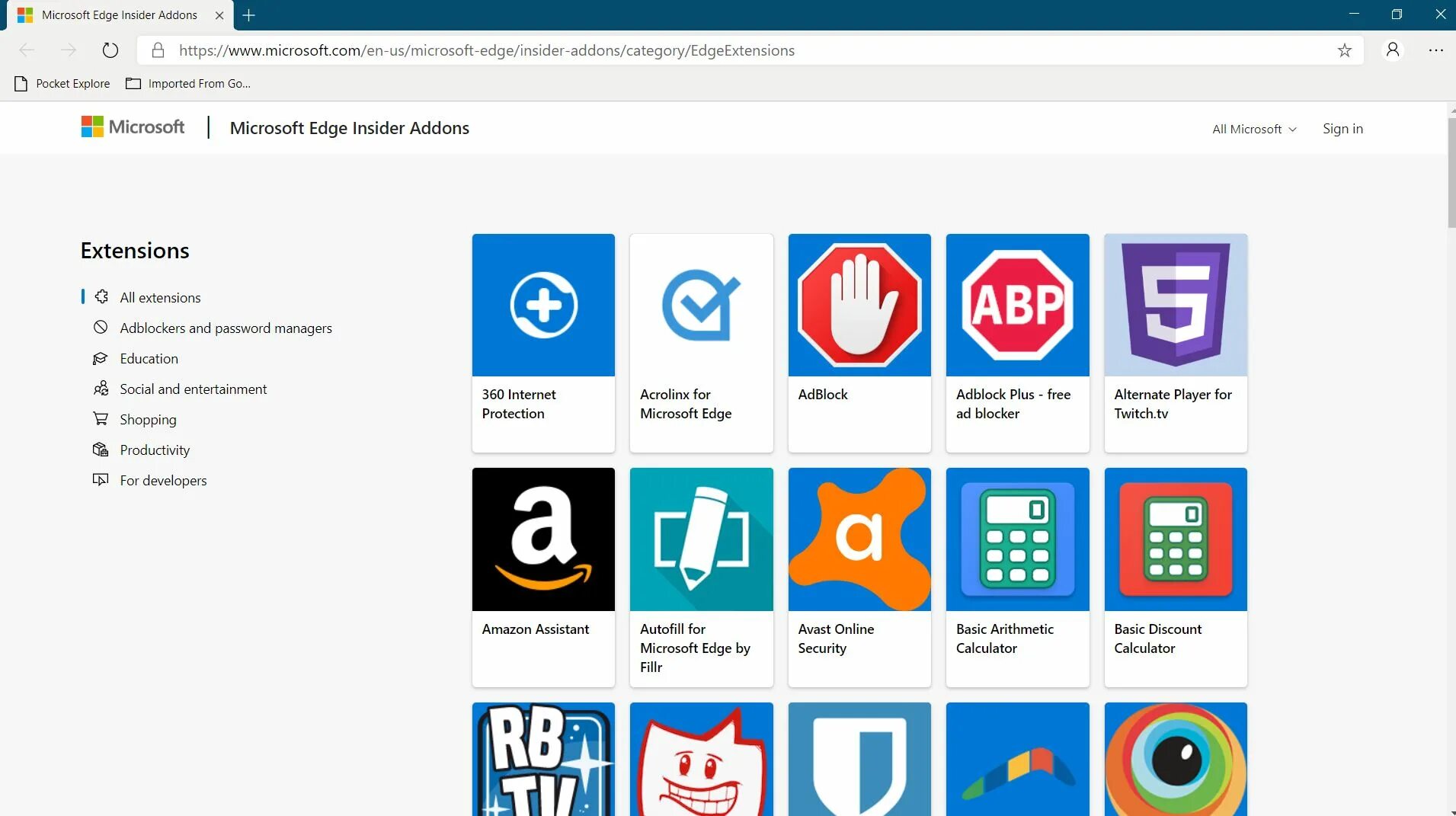Image resolution: width=1456 pixels, height=816 pixels.
Task: Open the grinning red face extension thumbnail
Action: (701, 759)
